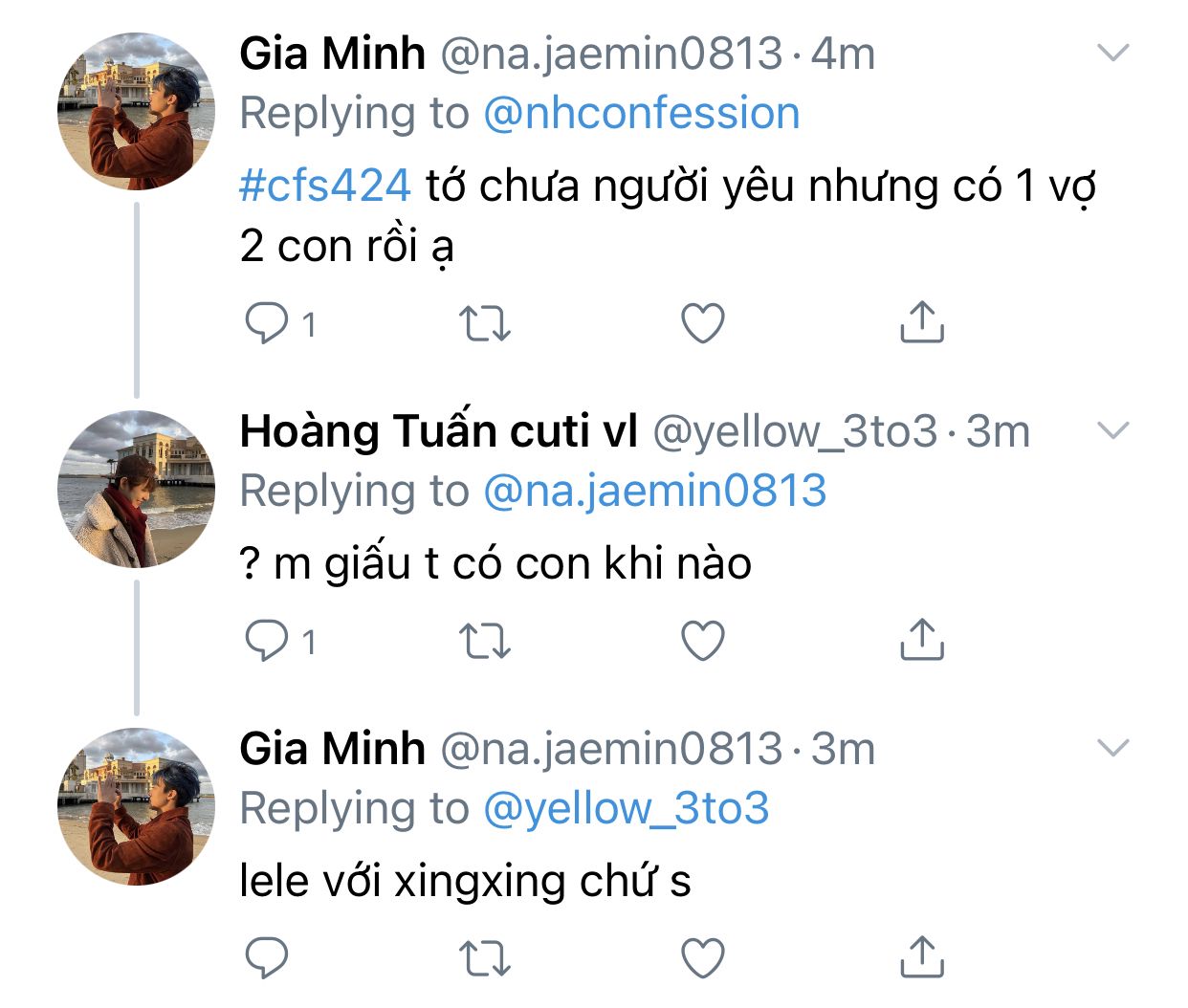1188x1008 pixels.
Task: Retweet the 'lele với xingxing' tweet
Action: (x=485, y=958)
